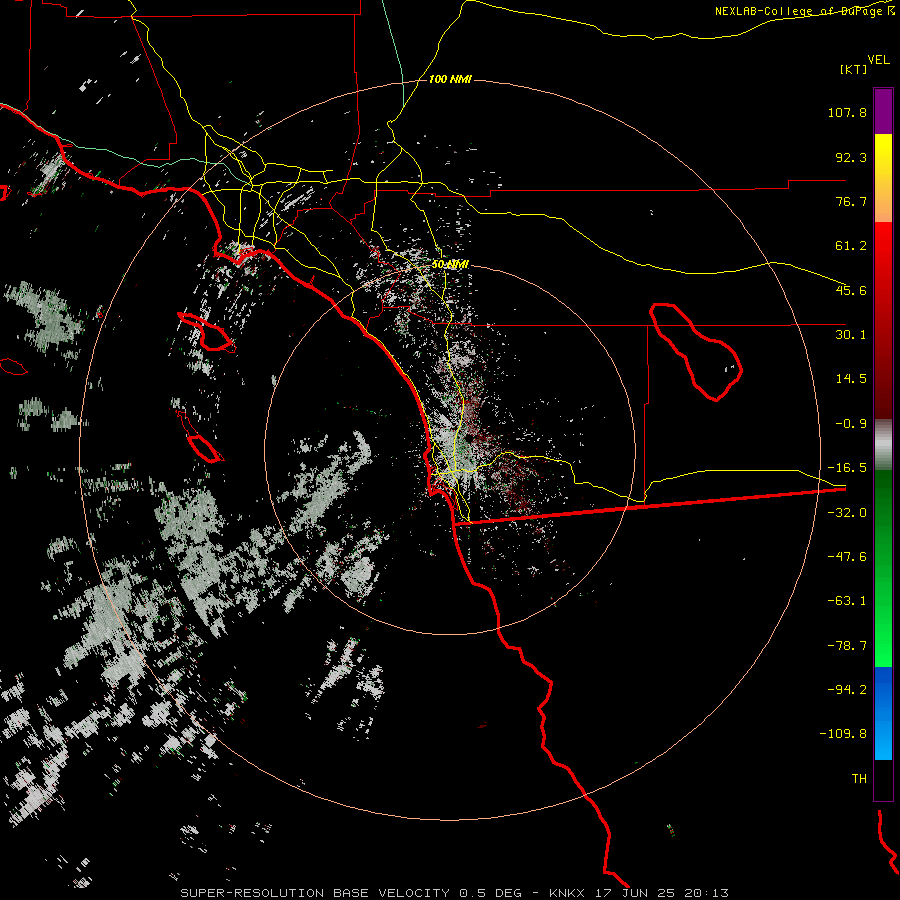This screenshot has height=900, width=900.
Task: Pick the blue segment of the velocity color bar
Action: coord(883,713)
